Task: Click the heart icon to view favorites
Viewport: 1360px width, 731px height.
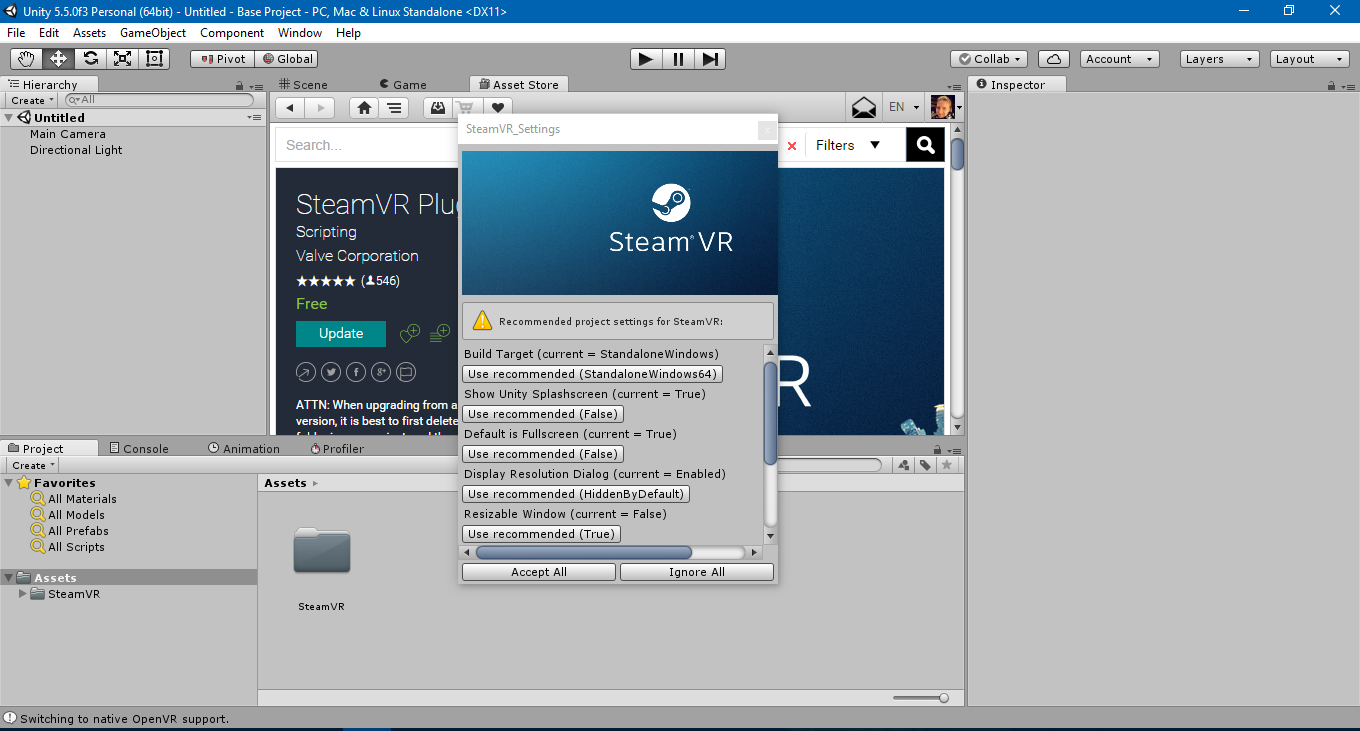Action: coord(497,107)
